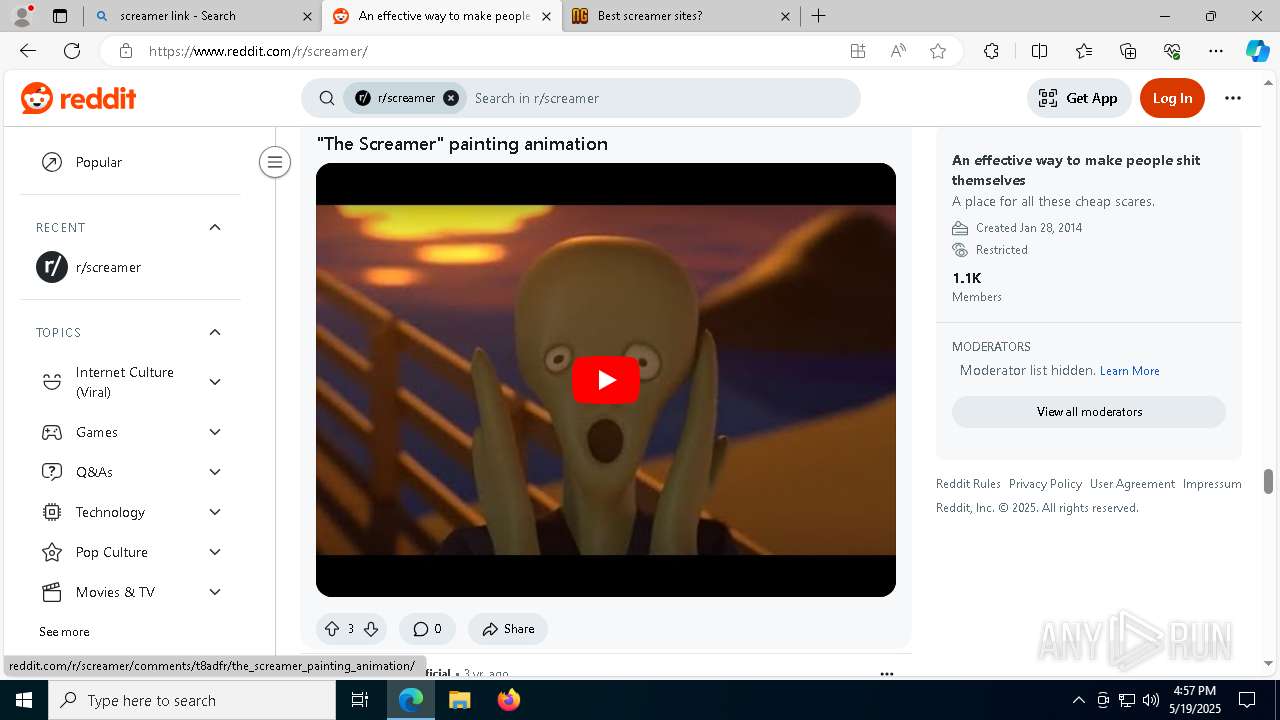
Task: Downvote the Screamer painting animation post
Action: click(x=371, y=629)
